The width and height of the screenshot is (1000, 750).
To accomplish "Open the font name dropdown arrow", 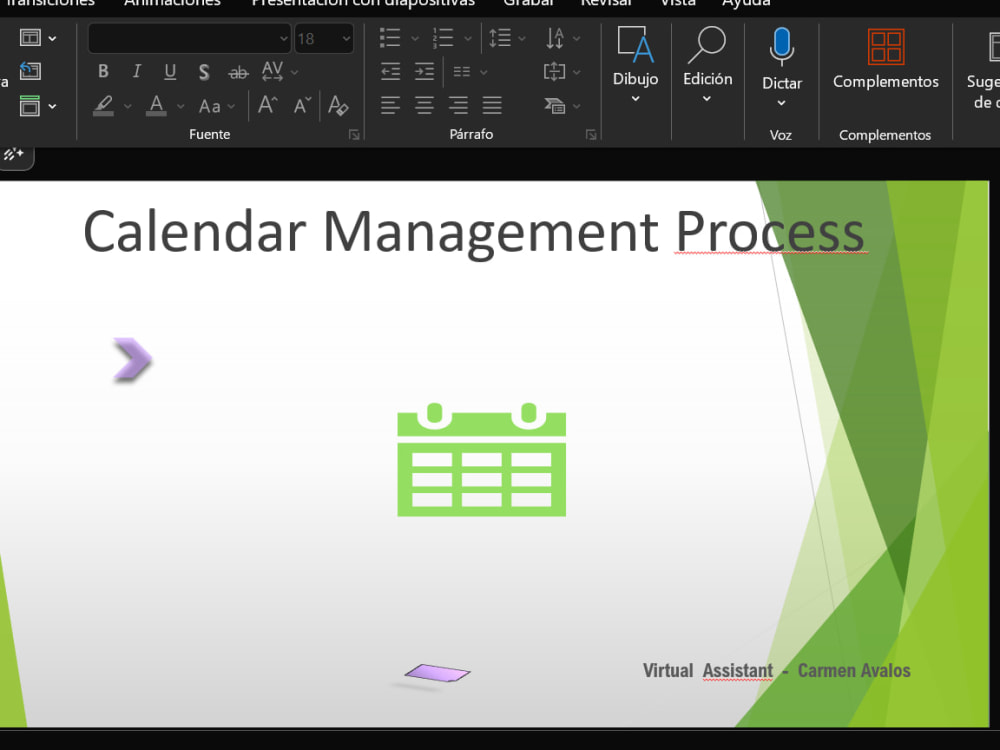I will tap(284, 38).
